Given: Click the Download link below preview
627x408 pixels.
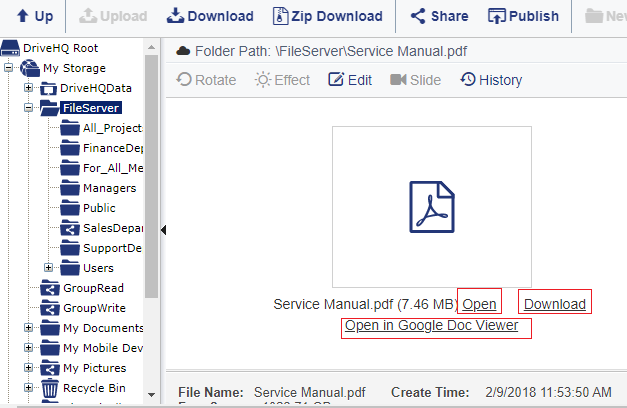Looking at the screenshot, I should 554,304.
